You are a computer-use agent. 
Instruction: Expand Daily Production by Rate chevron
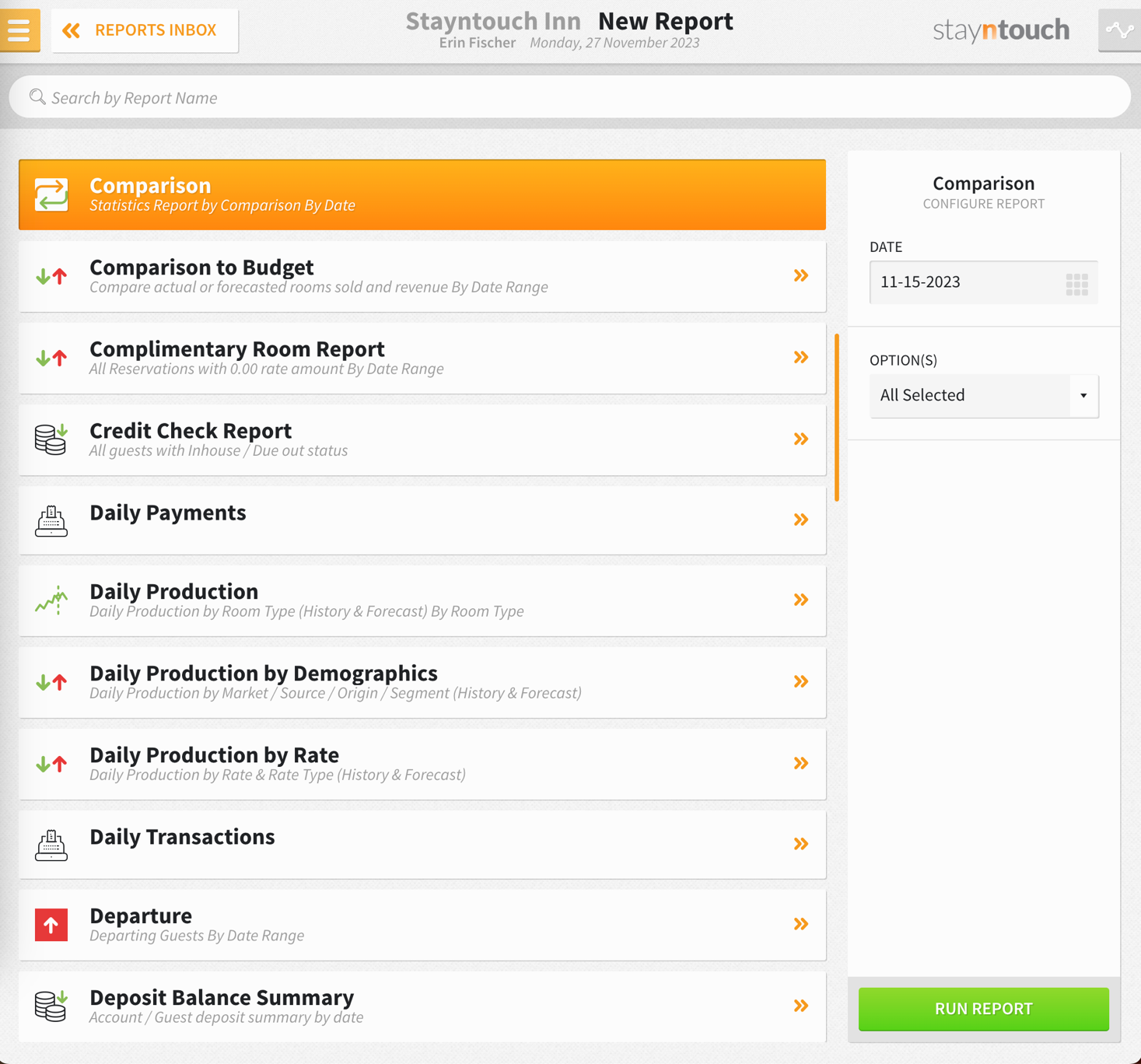pos(801,763)
